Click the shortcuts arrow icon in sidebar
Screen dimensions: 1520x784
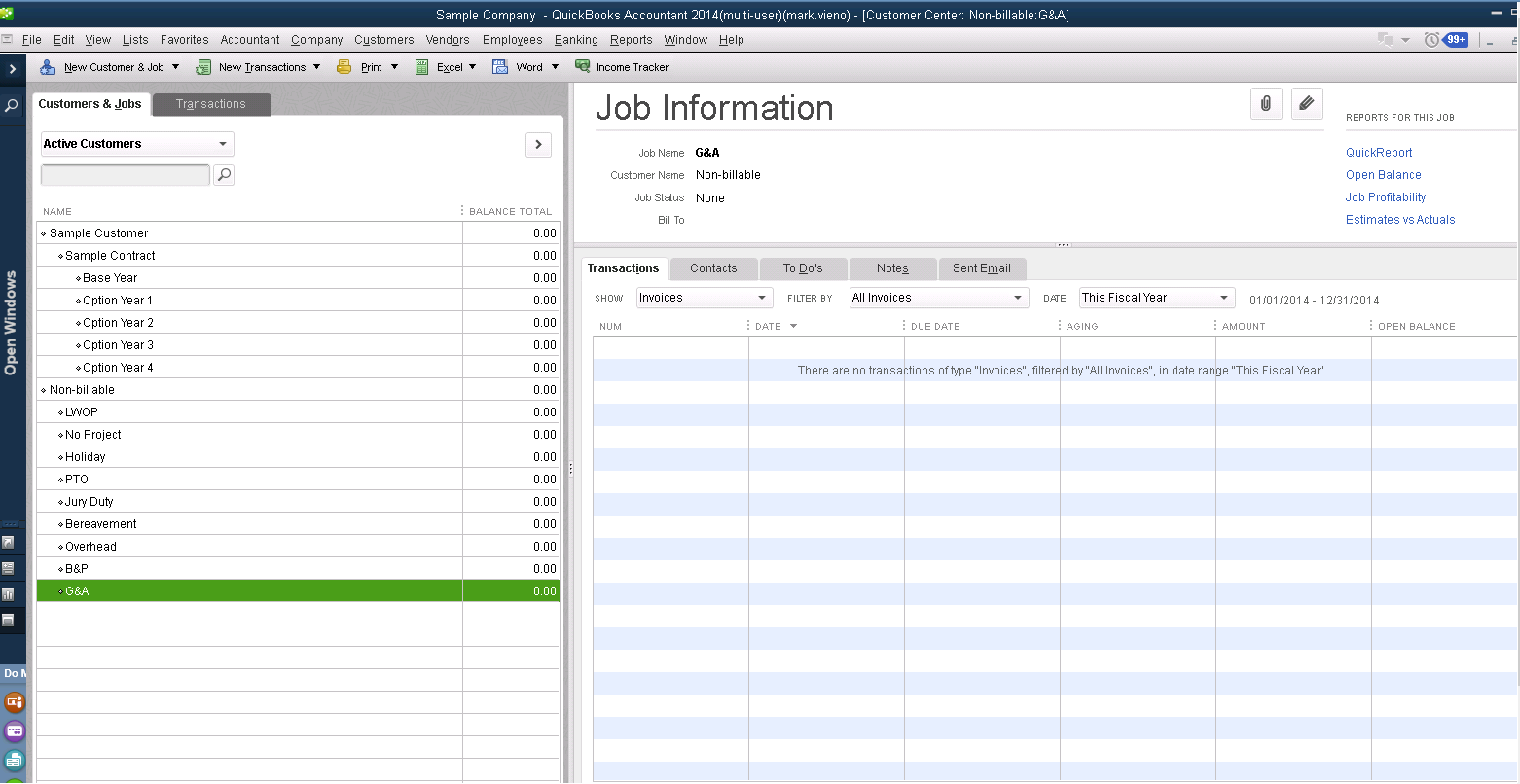8,543
